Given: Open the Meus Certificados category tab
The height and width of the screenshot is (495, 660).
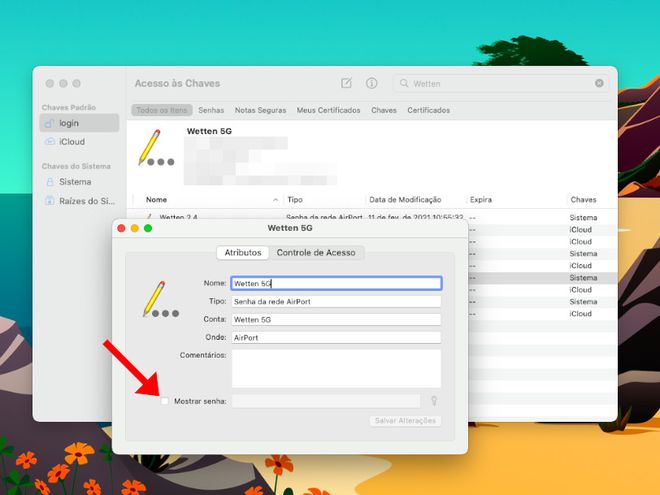Looking at the screenshot, I should tap(328, 110).
